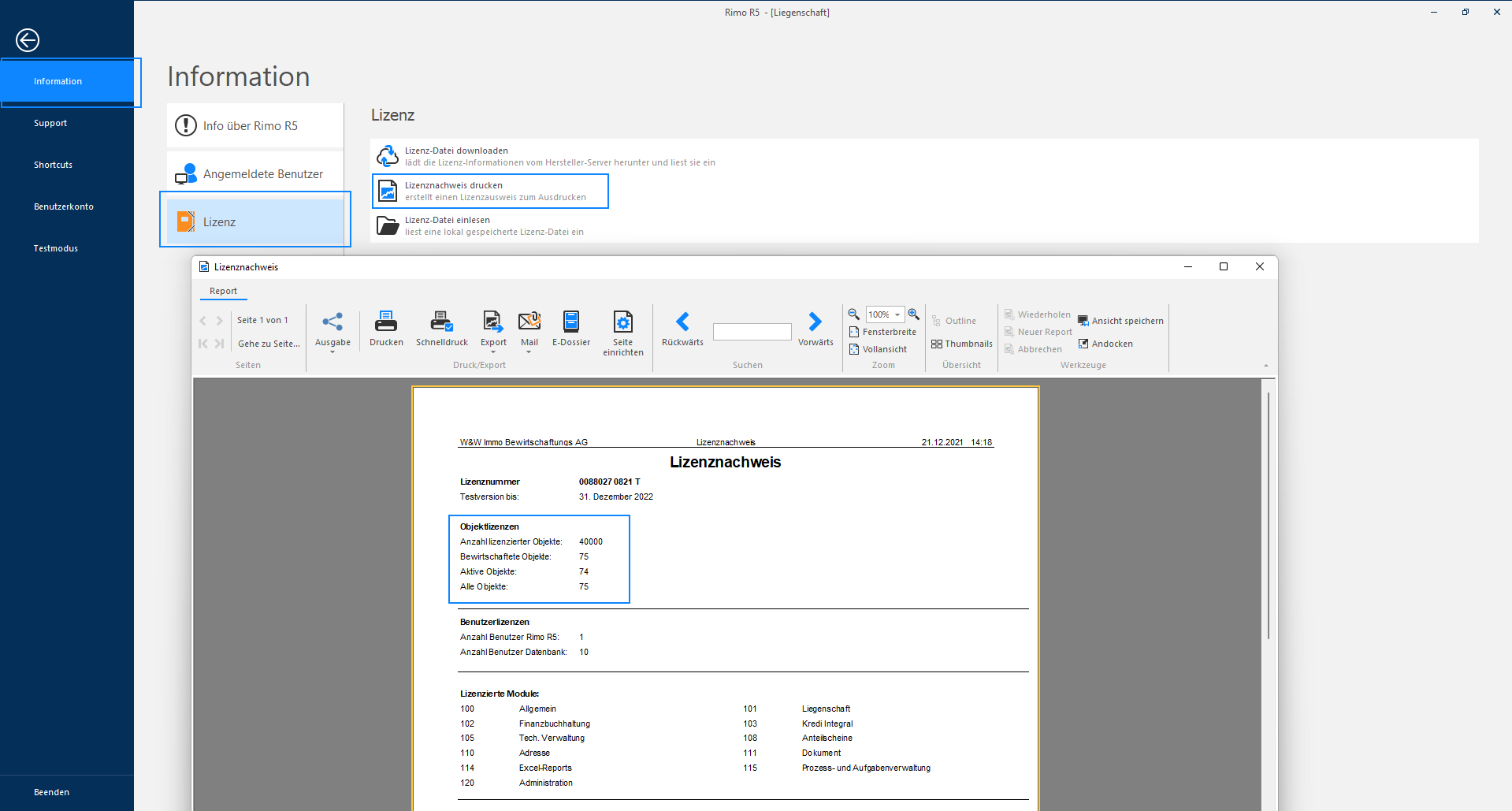Image resolution: width=1512 pixels, height=811 pixels.
Task: Click the zoom in magnifier
Action: click(x=913, y=314)
